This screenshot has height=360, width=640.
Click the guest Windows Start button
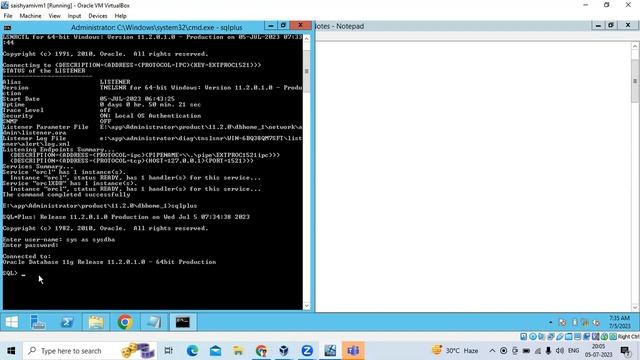coord(12,322)
